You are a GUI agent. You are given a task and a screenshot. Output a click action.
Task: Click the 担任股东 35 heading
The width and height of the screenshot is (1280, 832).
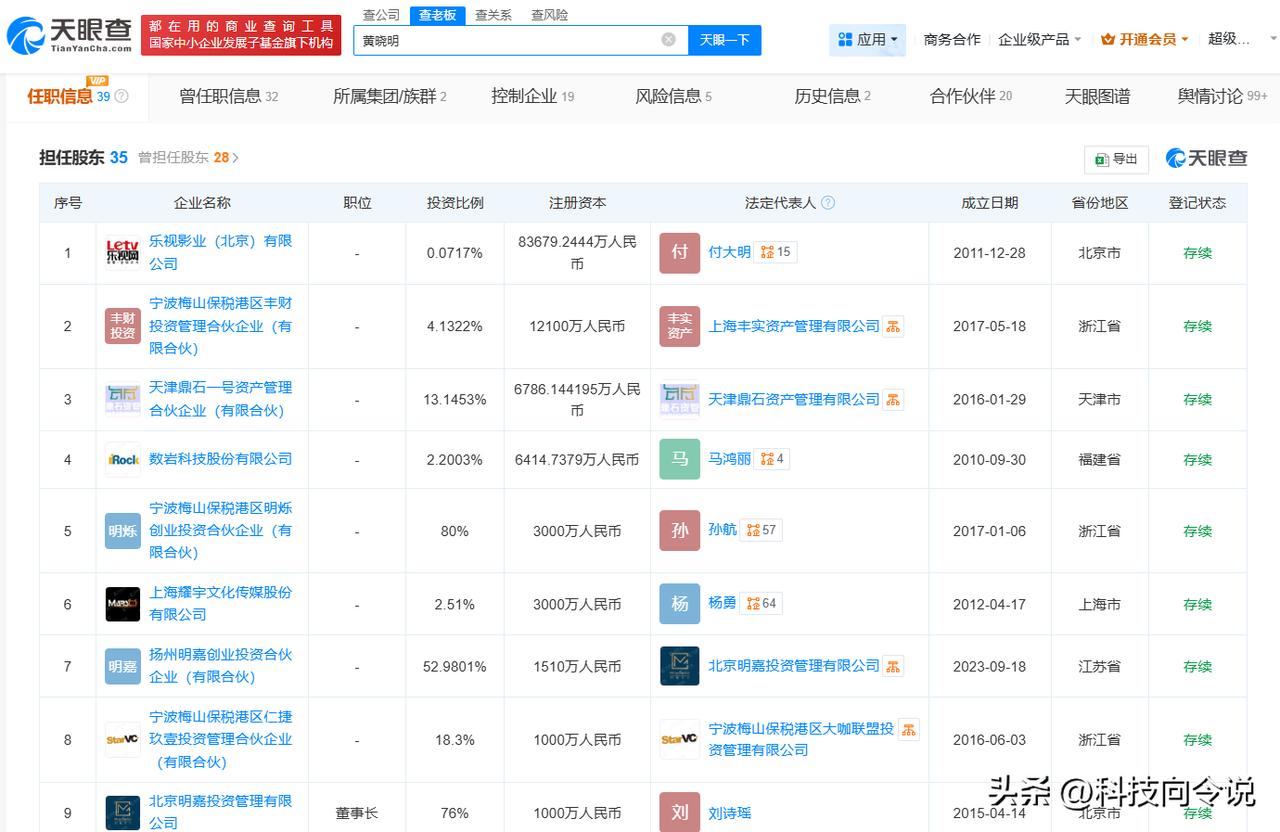click(84, 157)
